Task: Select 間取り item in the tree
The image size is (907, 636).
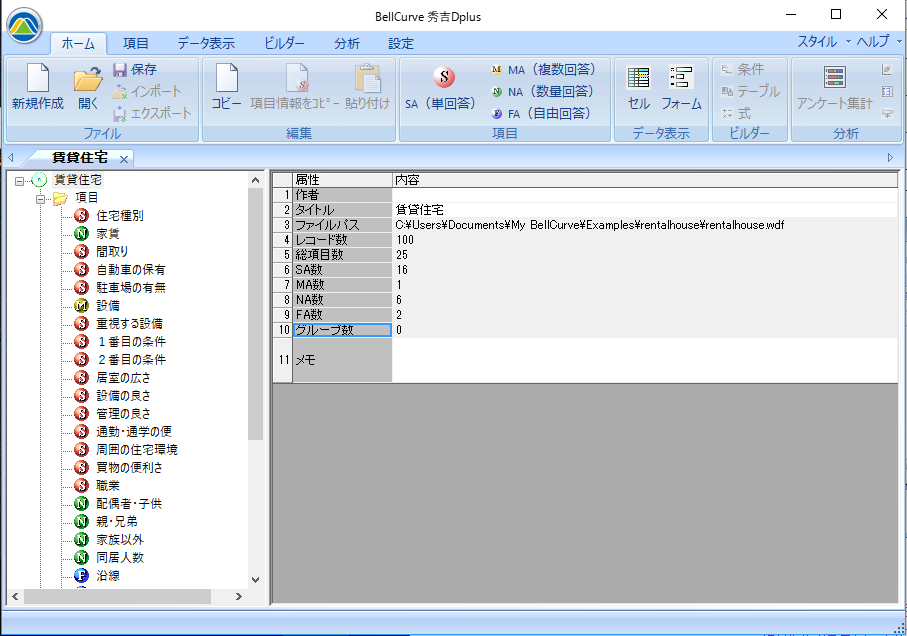Action: [112, 252]
